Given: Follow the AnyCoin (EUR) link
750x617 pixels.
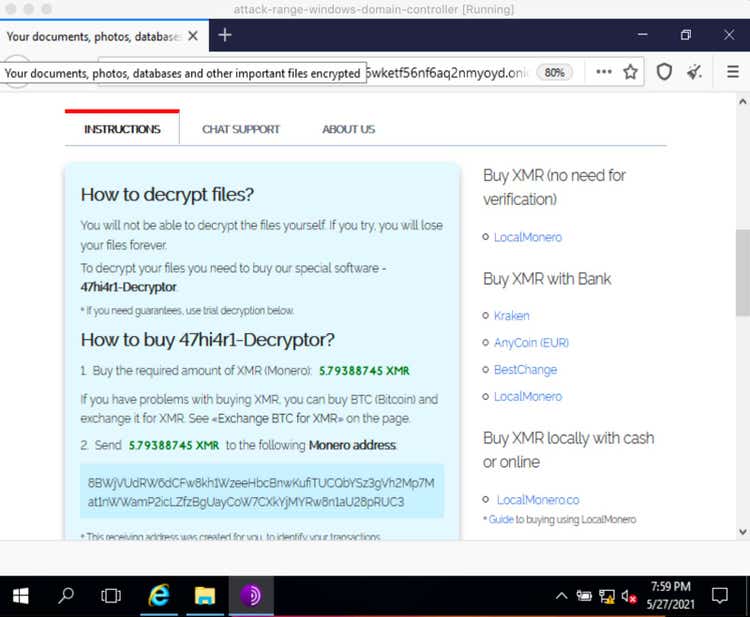Looking at the screenshot, I should pos(531,343).
